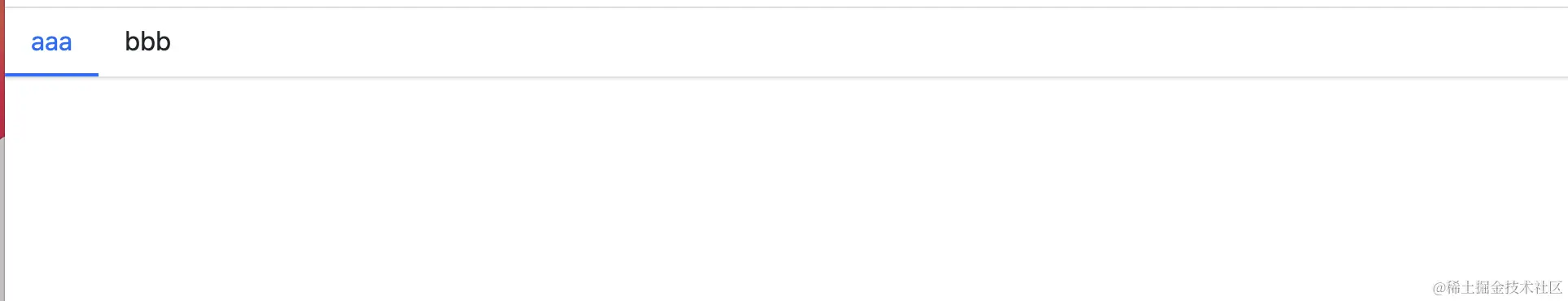This screenshot has width=1568, height=301.
Task: Click the blue underline beneath aaa
Action: [x=51, y=75]
